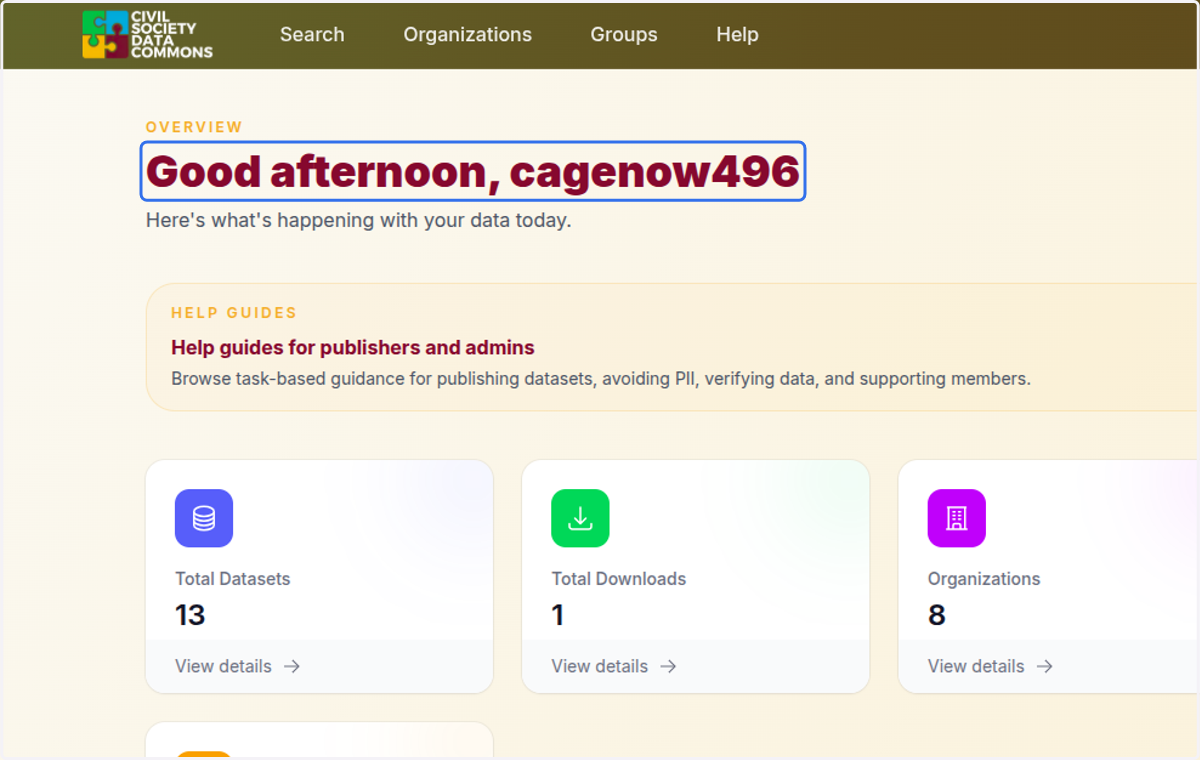Click the Total Datasets label
Screen dimensions: 1200x760
[x=233, y=579]
